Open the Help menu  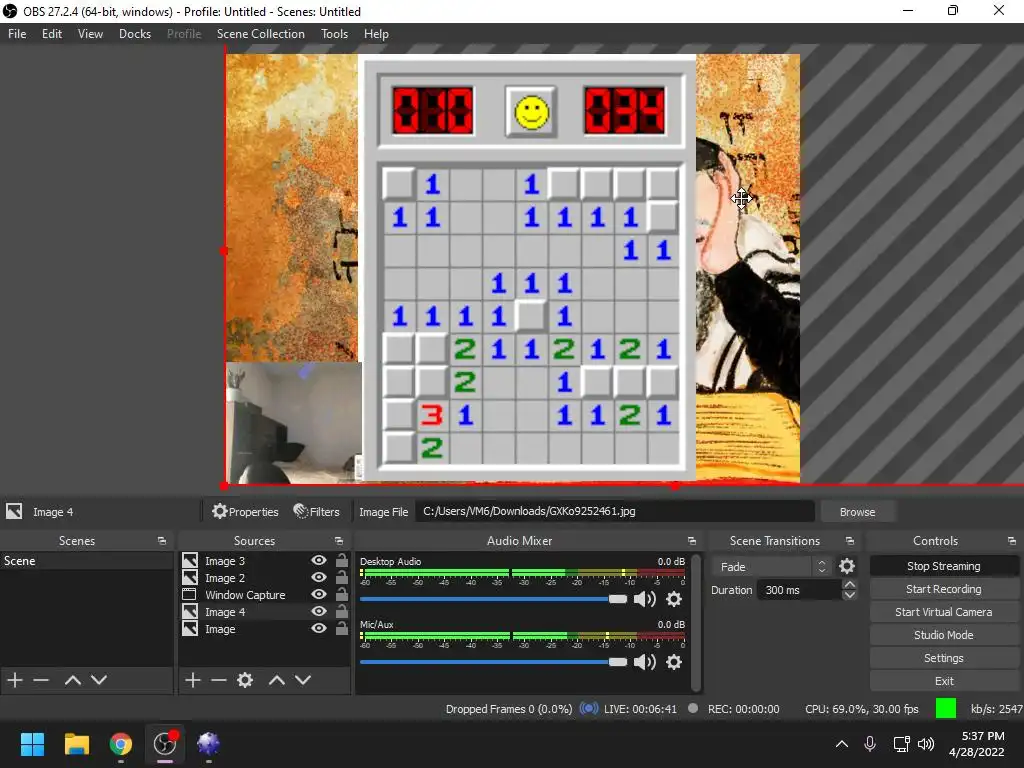(376, 34)
